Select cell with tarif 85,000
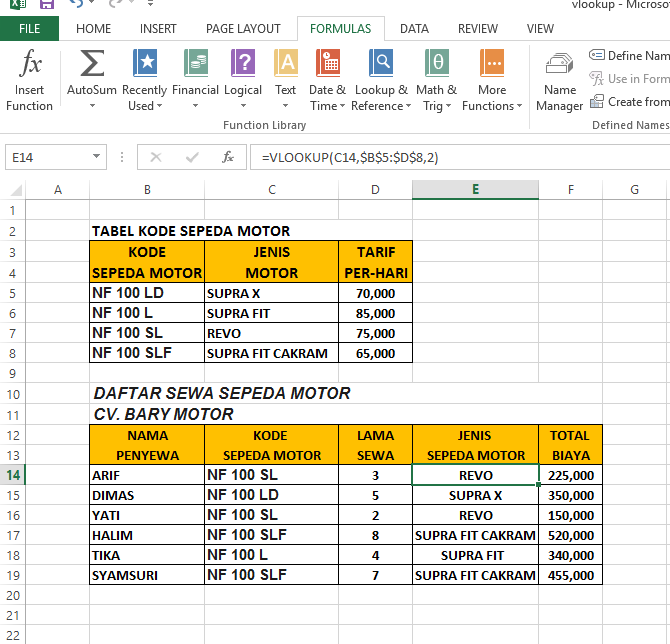The height and width of the screenshot is (644, 670). [375, 313]
